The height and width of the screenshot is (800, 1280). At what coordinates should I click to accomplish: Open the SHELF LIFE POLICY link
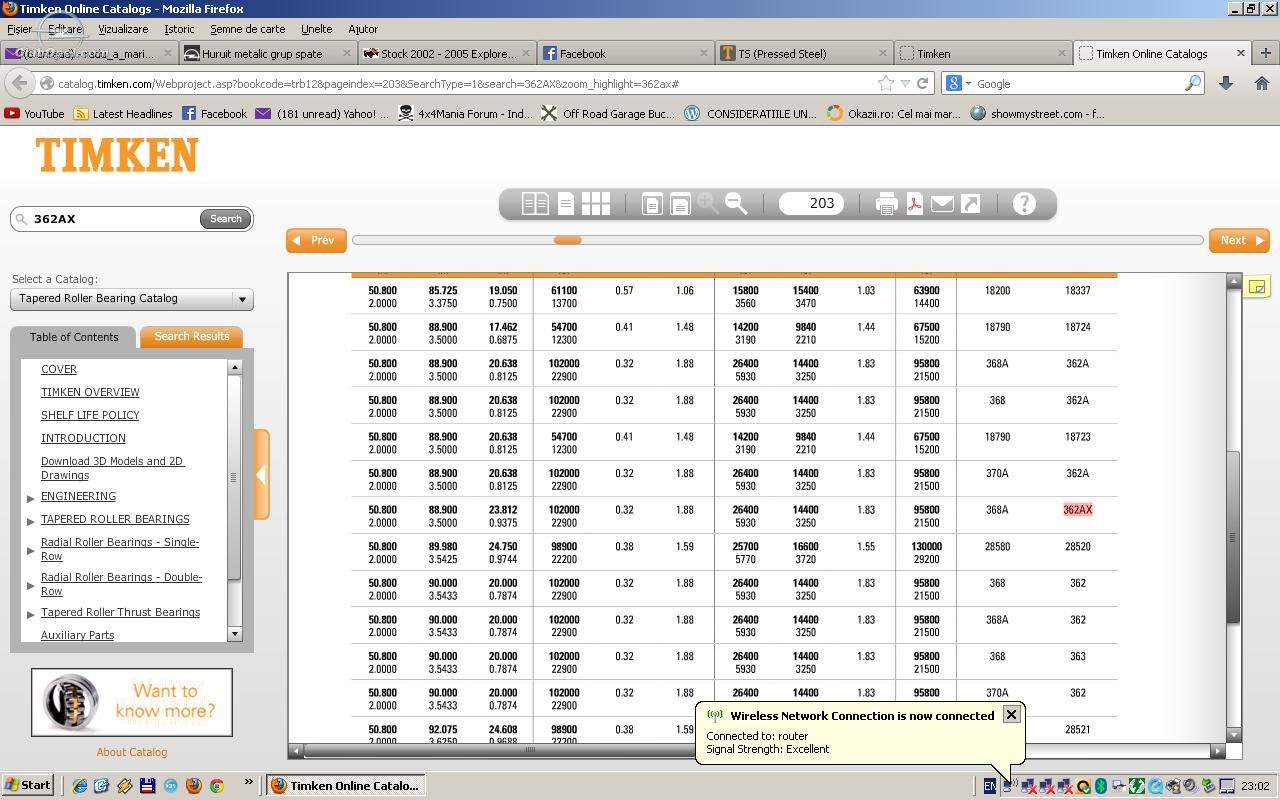point(90,415)
